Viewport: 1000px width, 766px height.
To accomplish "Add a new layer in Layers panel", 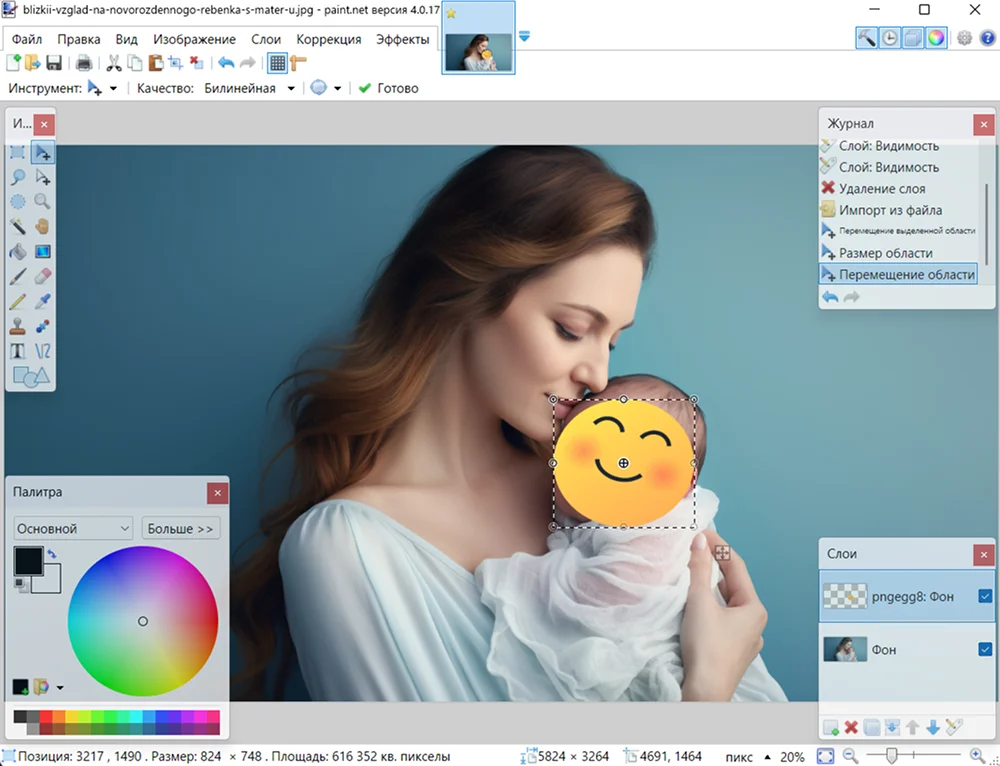I will (x=830, y=727).
